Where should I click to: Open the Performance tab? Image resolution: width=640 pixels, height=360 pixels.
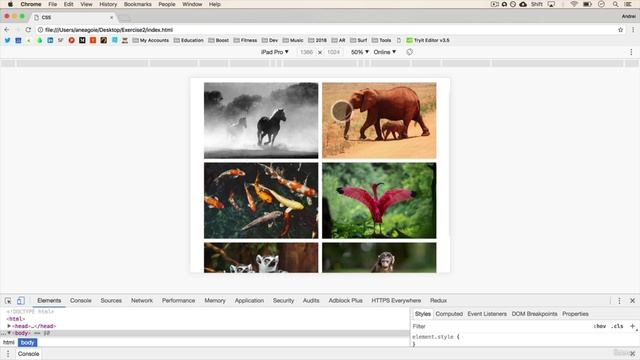pos(178,300)
